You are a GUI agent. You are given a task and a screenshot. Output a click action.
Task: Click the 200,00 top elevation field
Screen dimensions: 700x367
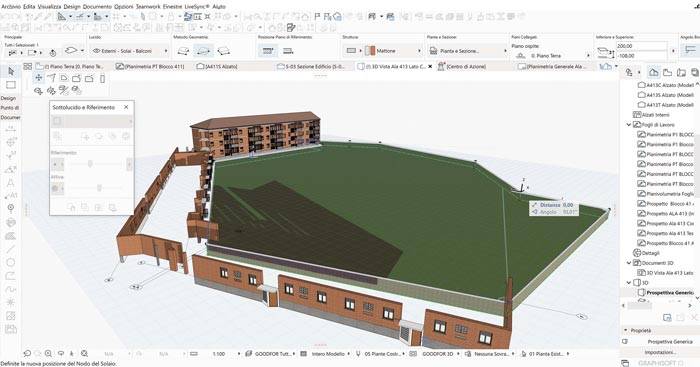[x=641, y=46]
